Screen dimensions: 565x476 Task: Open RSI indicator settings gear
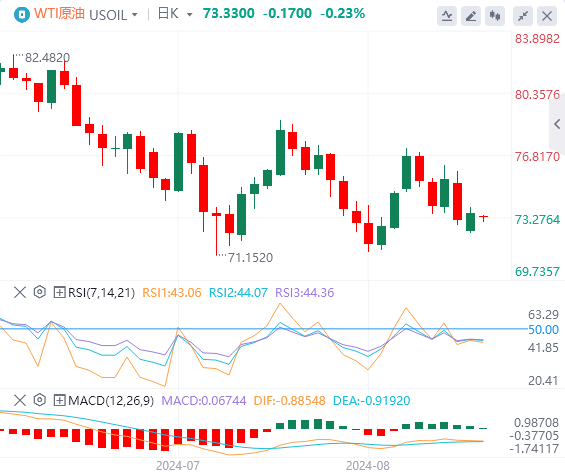(x=40, y=292)
